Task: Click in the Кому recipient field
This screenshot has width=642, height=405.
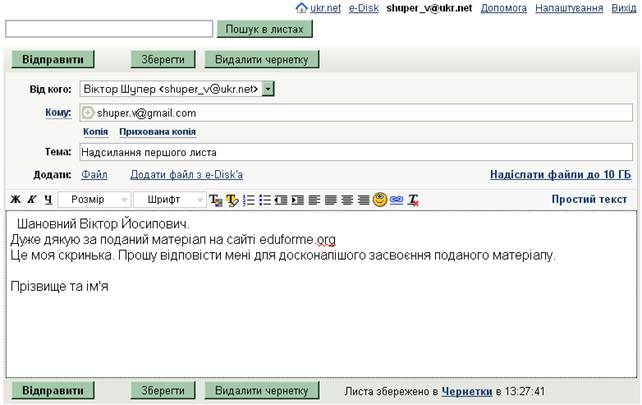Action: click(x=356, y=113)
